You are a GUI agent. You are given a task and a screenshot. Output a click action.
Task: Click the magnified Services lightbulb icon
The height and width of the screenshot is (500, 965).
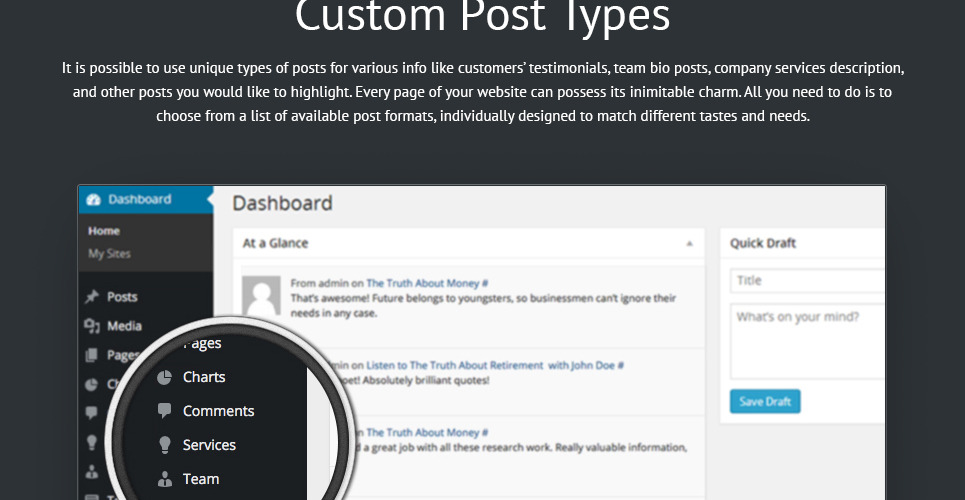(x=164, y=445)
